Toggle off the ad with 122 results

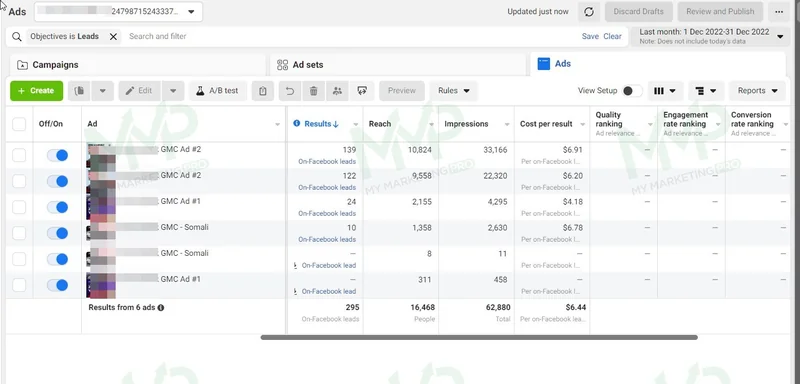(58, 181)
